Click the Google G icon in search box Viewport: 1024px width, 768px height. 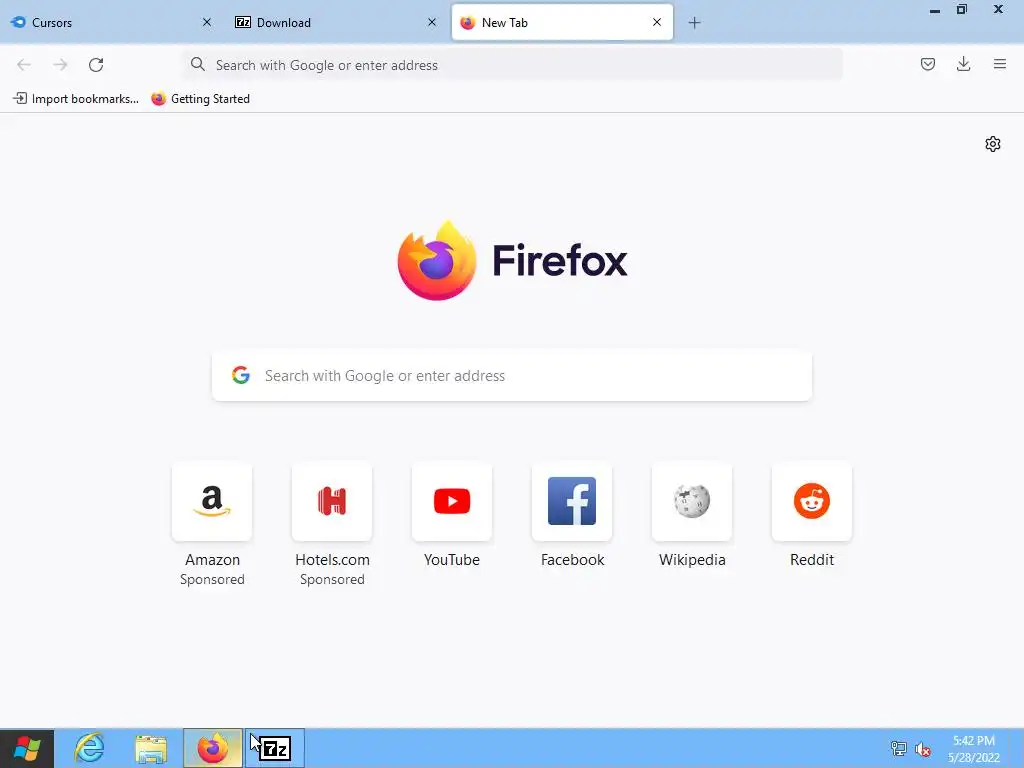[x=241, y=375]
